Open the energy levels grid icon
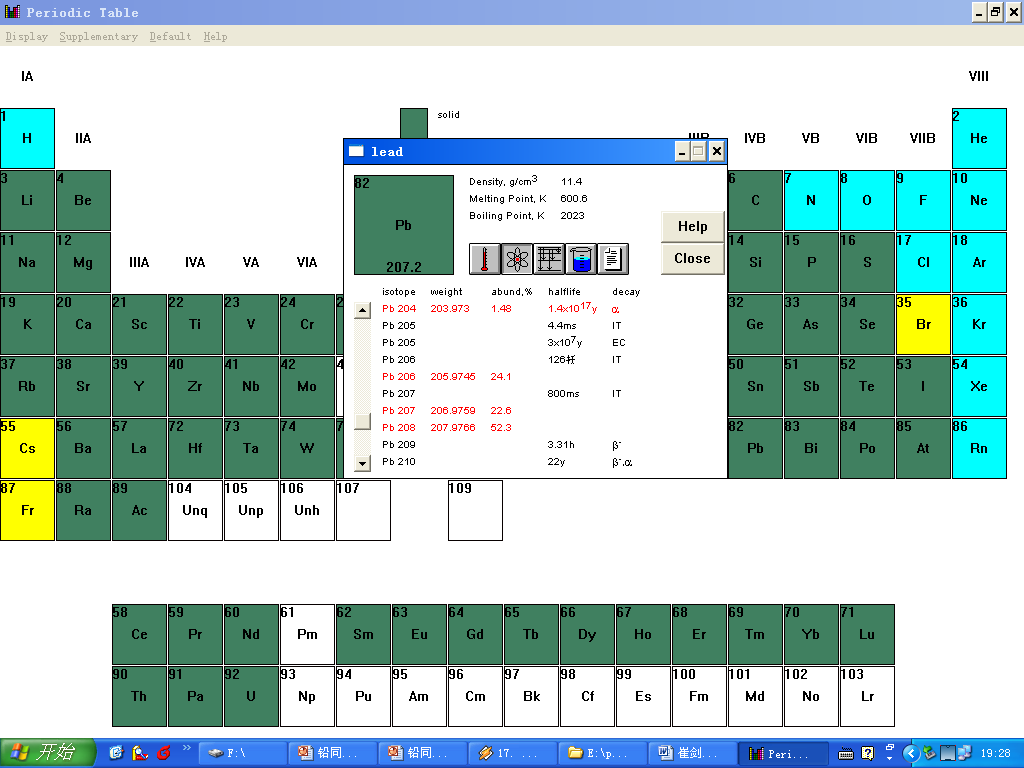This screenshot has height=768, width=1024. click(x=549, y=259)
